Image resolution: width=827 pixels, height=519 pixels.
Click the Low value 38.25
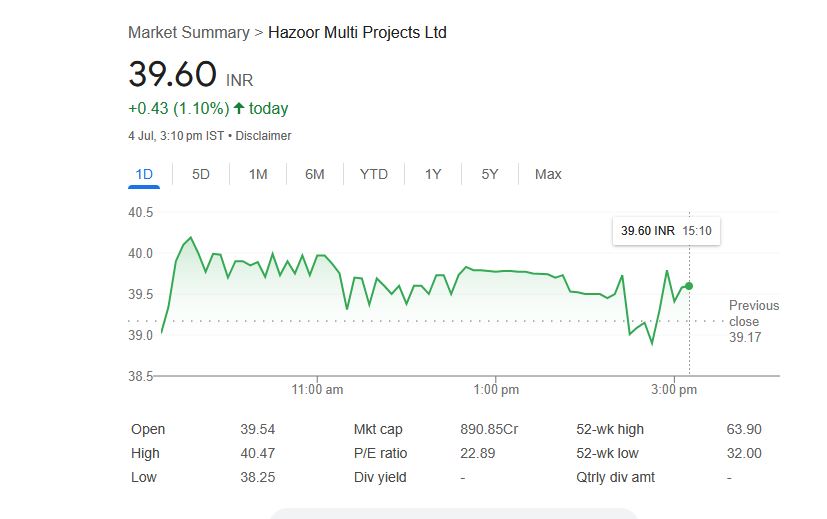coord(257,477)
